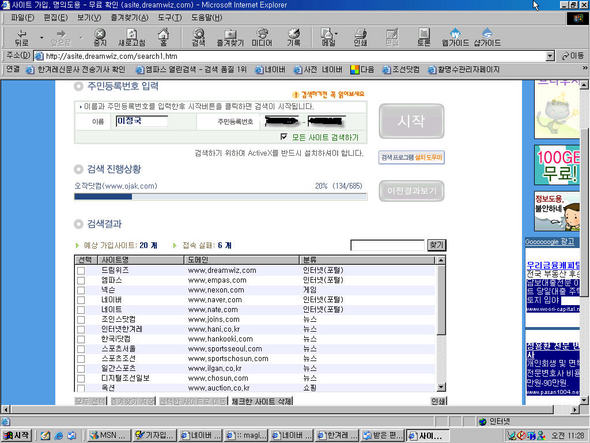Open the 편집(E) menu
Image resolution: width=590 pixels, height=443 pixels.
click(x=56, y=17)
